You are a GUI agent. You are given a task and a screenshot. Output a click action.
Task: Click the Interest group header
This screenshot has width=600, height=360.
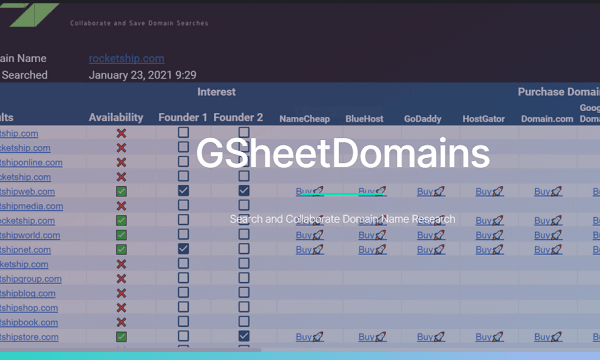pyautogui.click(x=216, y=92)
